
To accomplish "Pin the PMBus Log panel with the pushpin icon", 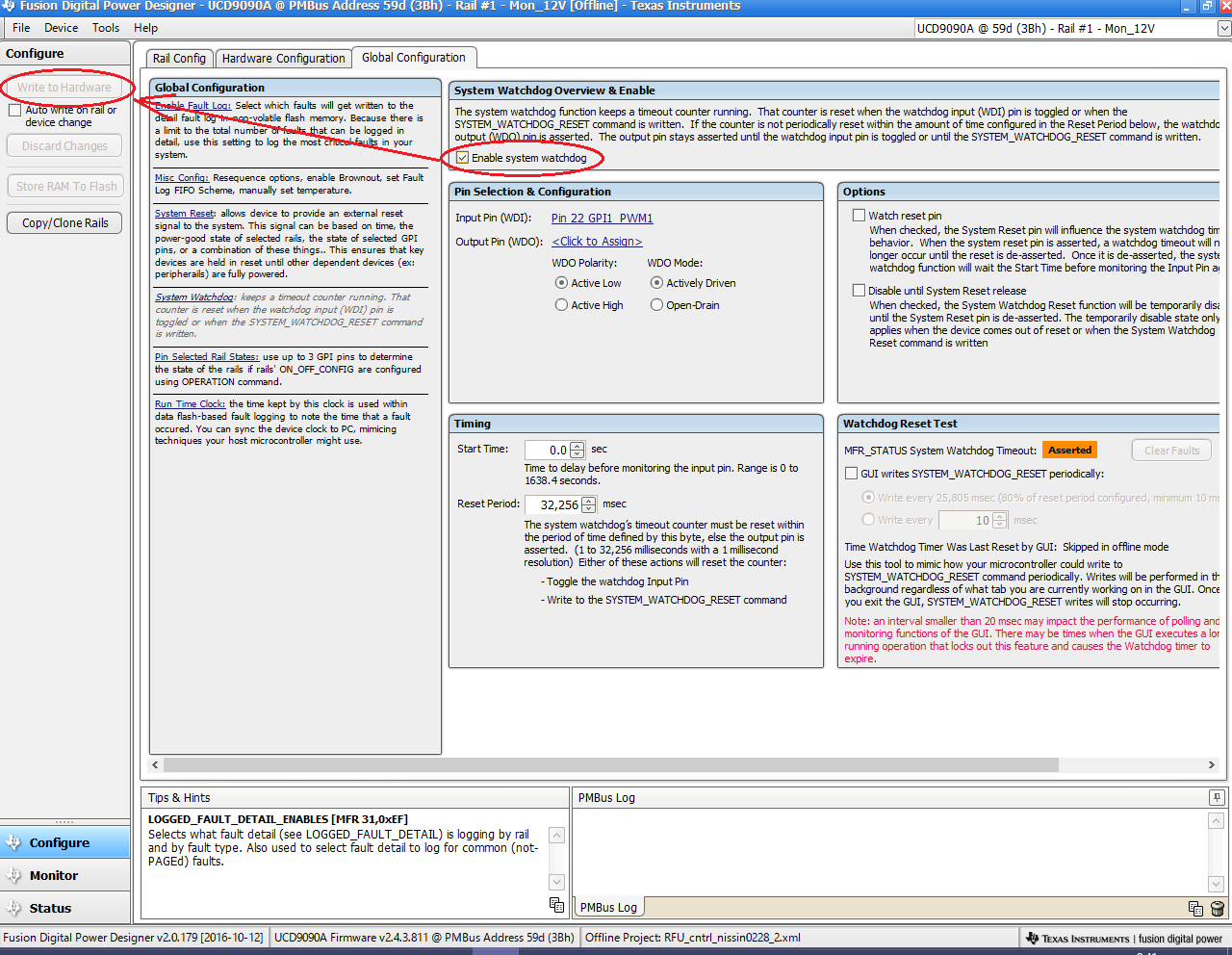I will (x=1217, y=797).
